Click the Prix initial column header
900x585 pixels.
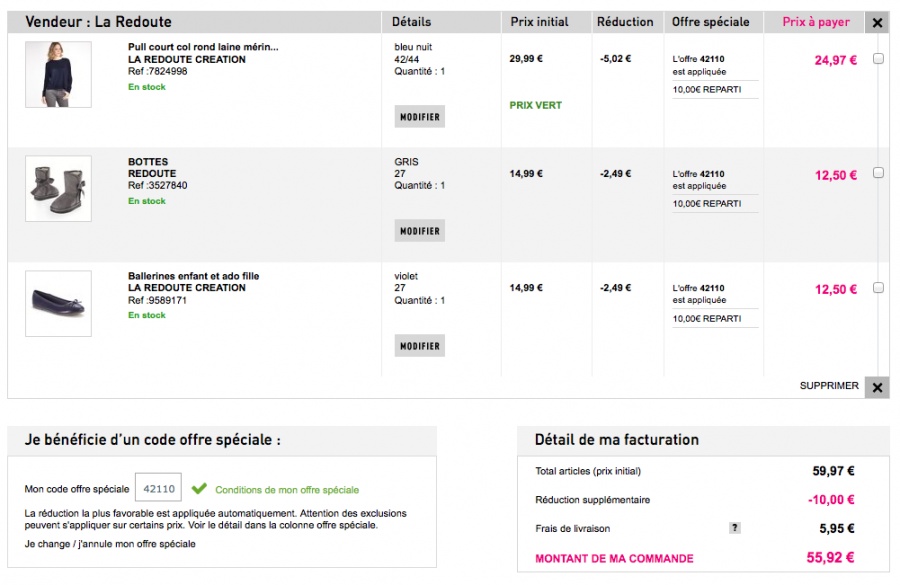click(x=540, y=22)
